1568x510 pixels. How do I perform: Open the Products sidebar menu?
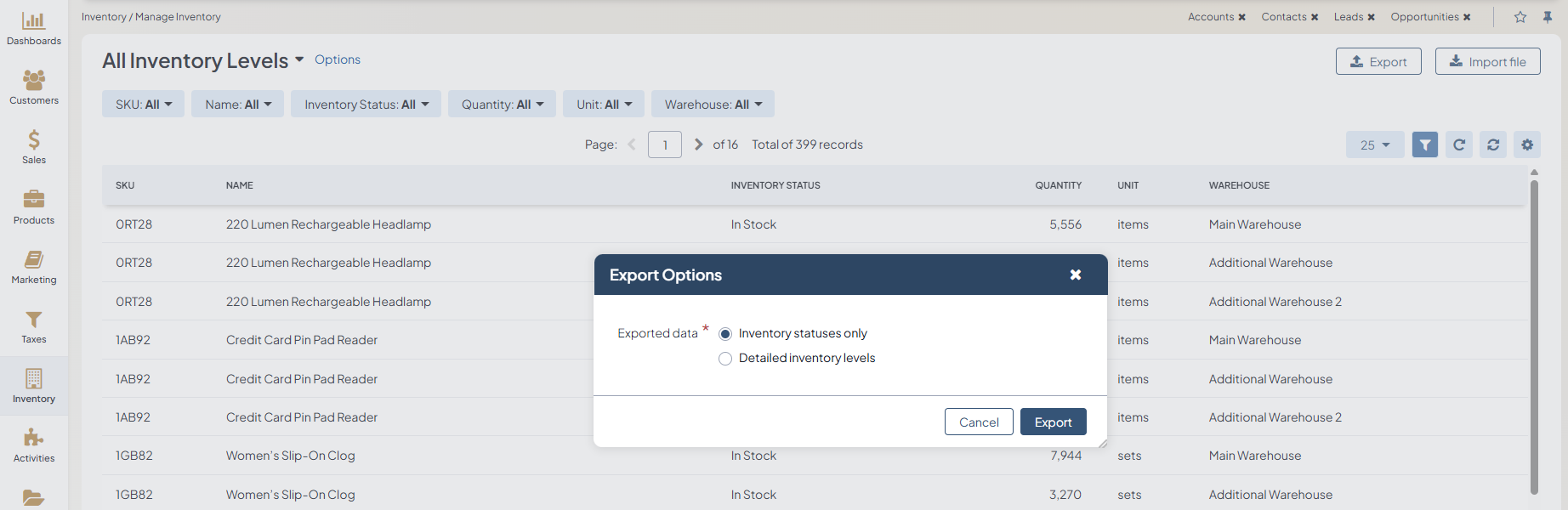point(34,207)
